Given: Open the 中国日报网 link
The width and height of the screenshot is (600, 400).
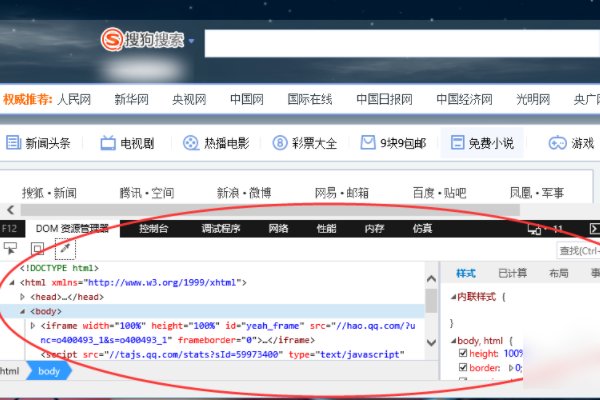Looking at the screenshot, I should (384, 100).
